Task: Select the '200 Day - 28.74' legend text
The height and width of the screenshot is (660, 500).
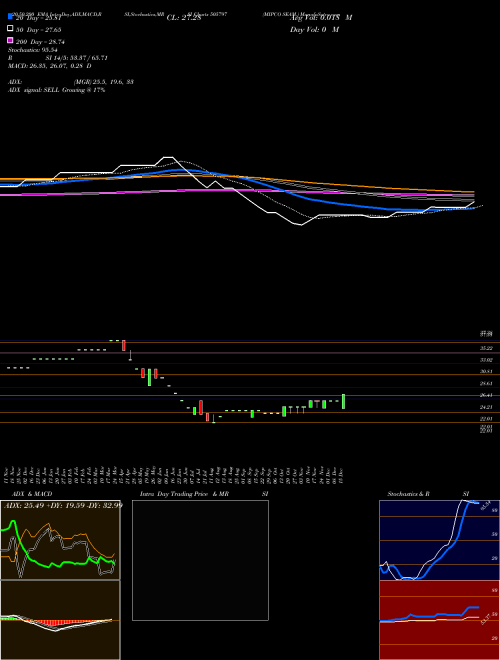Action: [x=40, y=42]
